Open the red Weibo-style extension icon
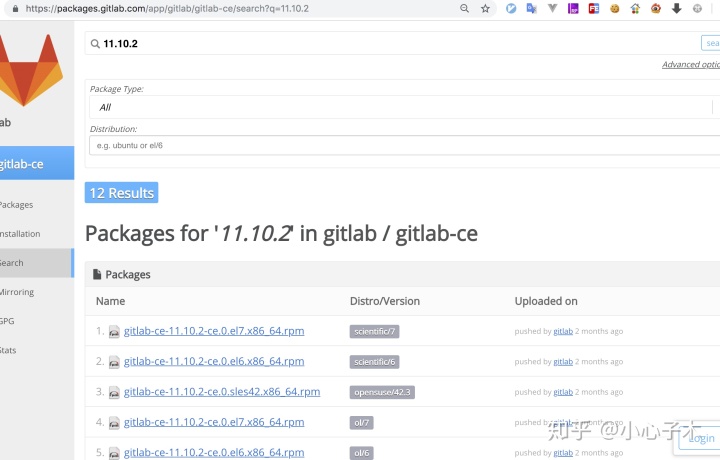This screenshot has width=720, height=460. pos(656,8)
